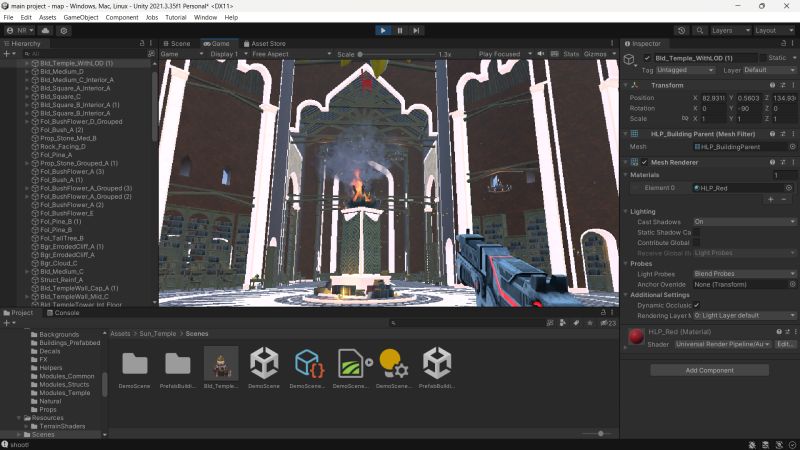Click the Step frame button
800x450 pixels.
(x=417, y=31)
